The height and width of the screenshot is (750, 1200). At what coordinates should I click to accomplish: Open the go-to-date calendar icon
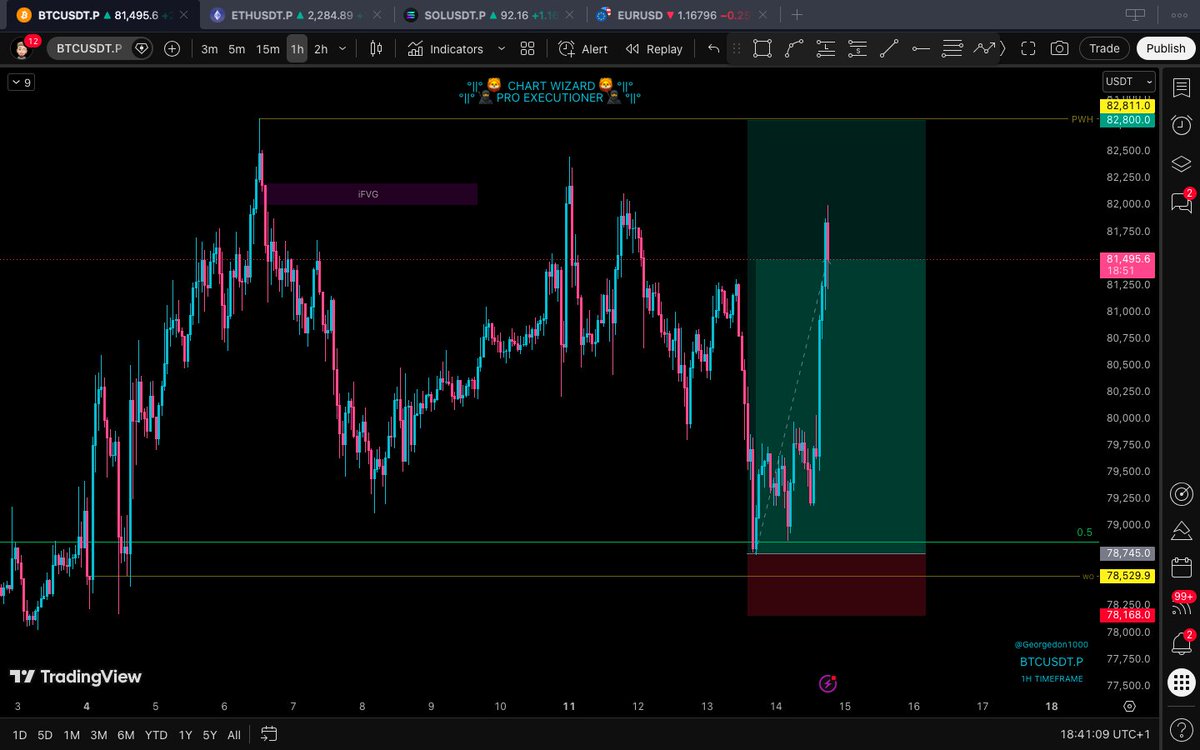coord(269,735)
